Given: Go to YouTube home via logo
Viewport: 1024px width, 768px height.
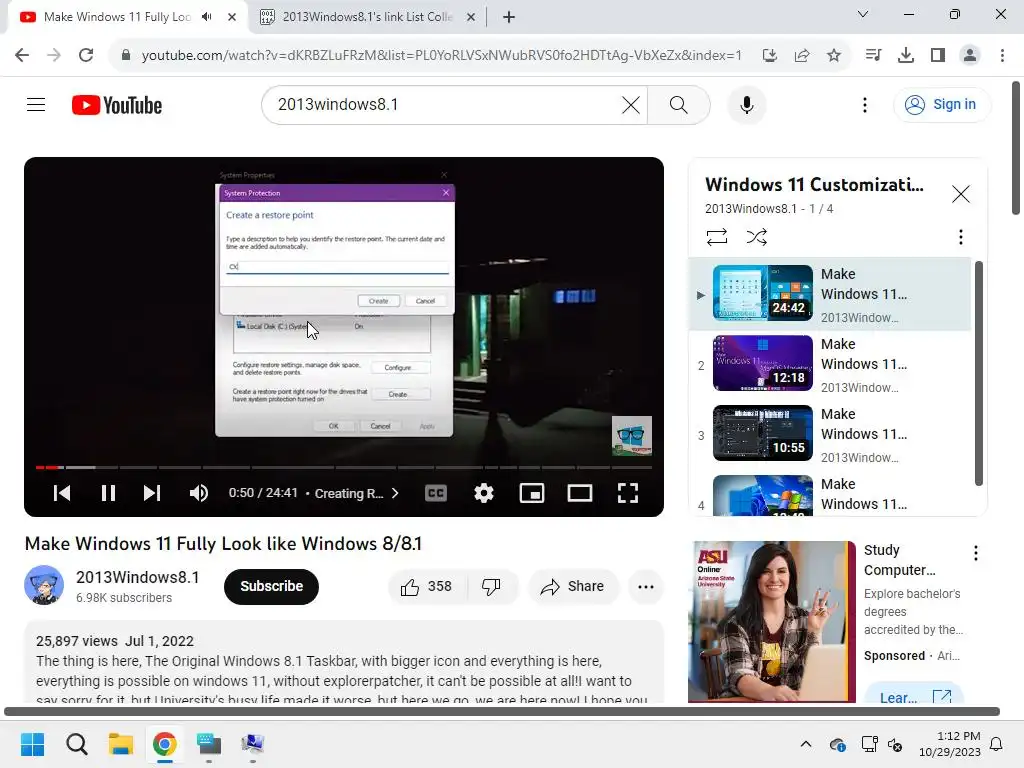Looking at the screenshot, I should pyautogui.click(x=117, y=105).
